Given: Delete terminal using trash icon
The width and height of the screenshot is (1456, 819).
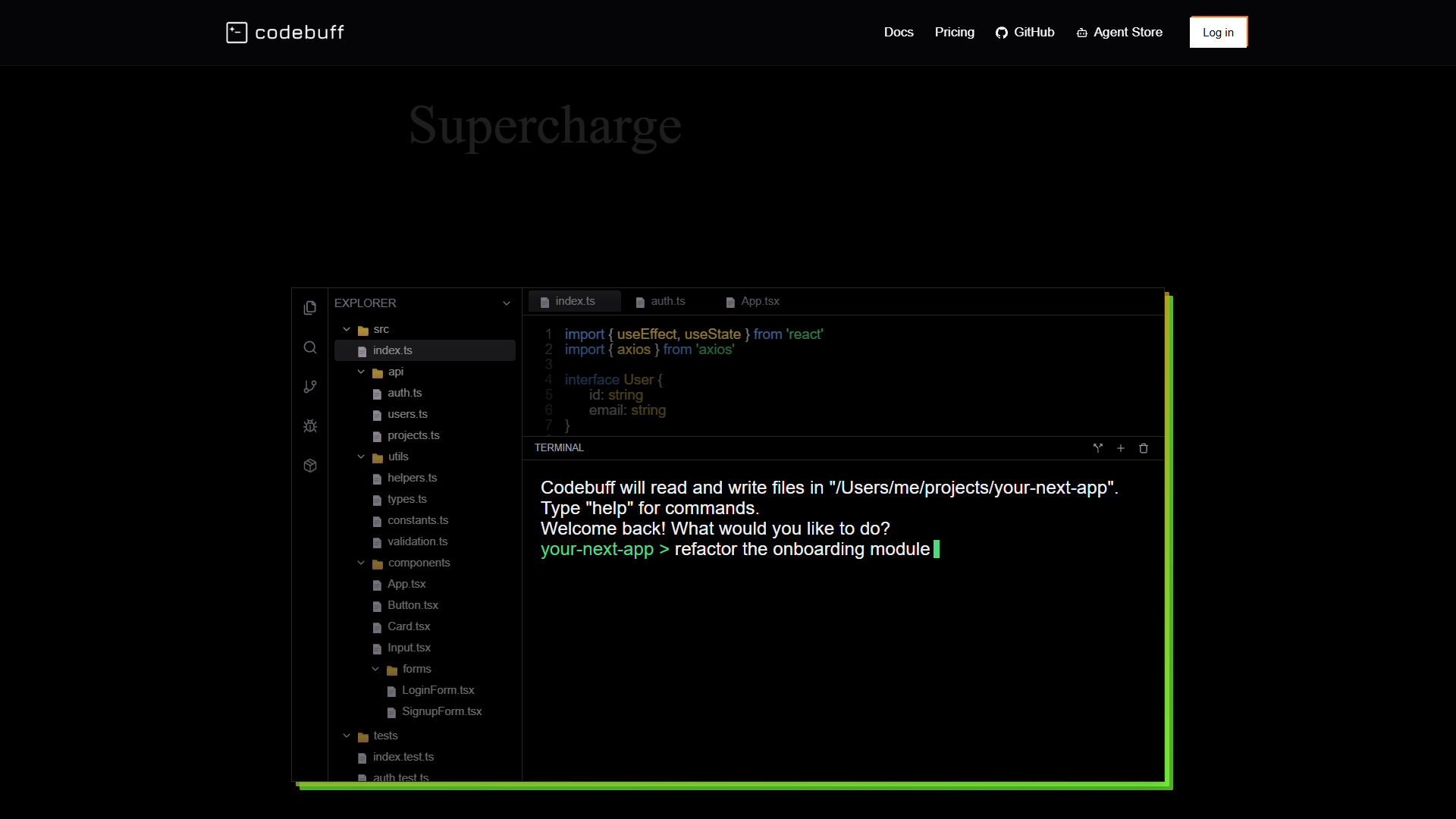Looking at the screenshot, I should [1144, 448].
